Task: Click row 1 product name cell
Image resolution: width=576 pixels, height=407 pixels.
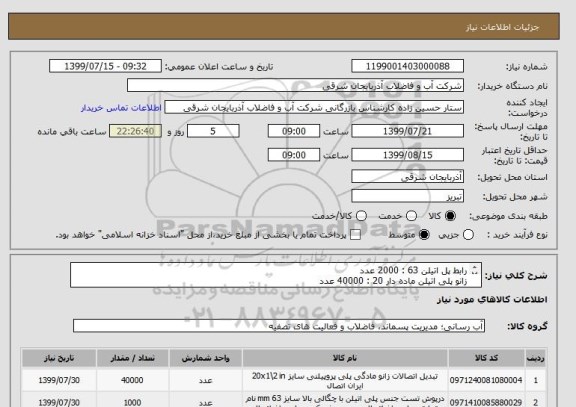Action: pos(345,381)
